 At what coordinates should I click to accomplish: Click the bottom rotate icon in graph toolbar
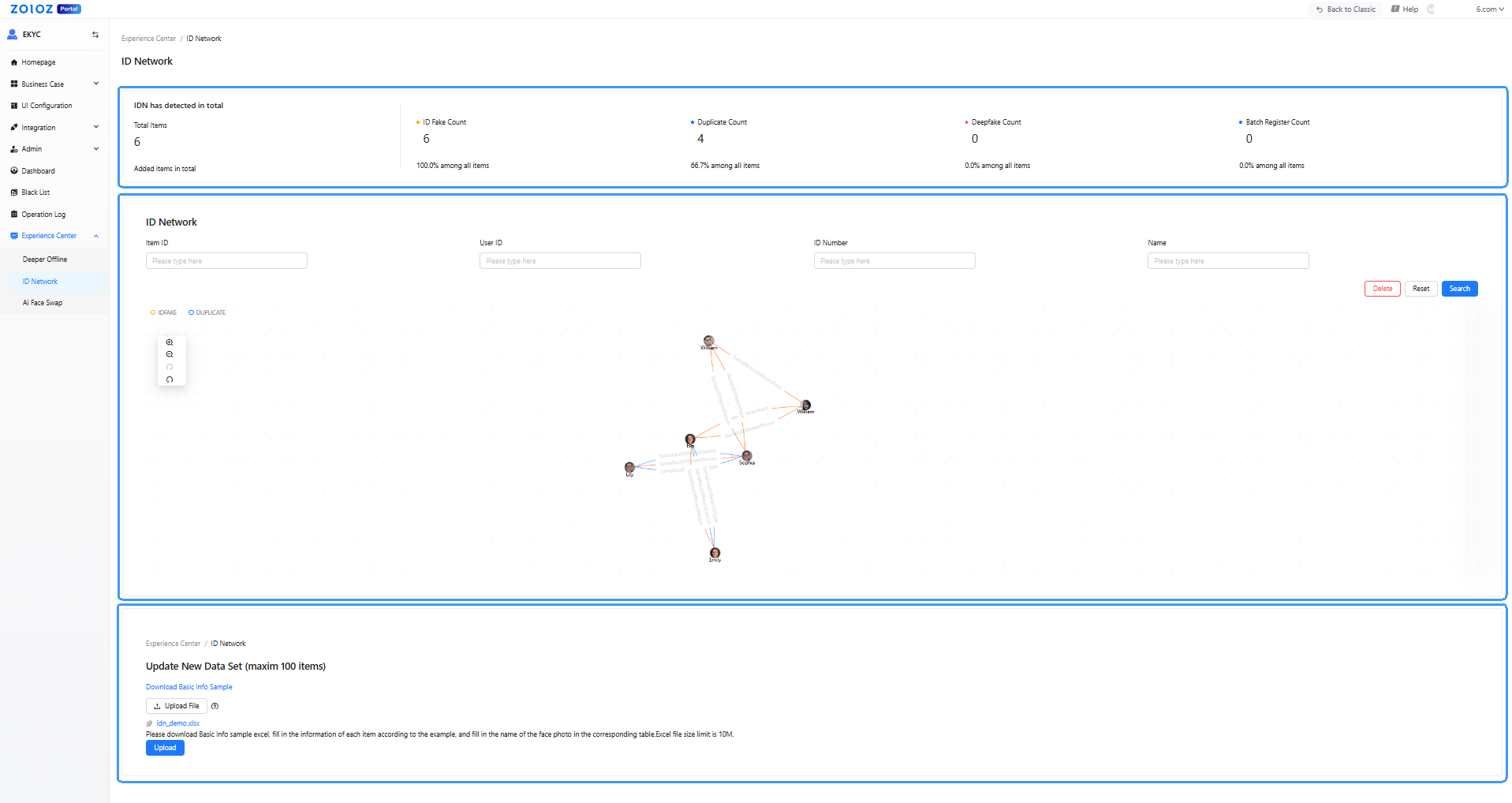(x=170, y=379)
